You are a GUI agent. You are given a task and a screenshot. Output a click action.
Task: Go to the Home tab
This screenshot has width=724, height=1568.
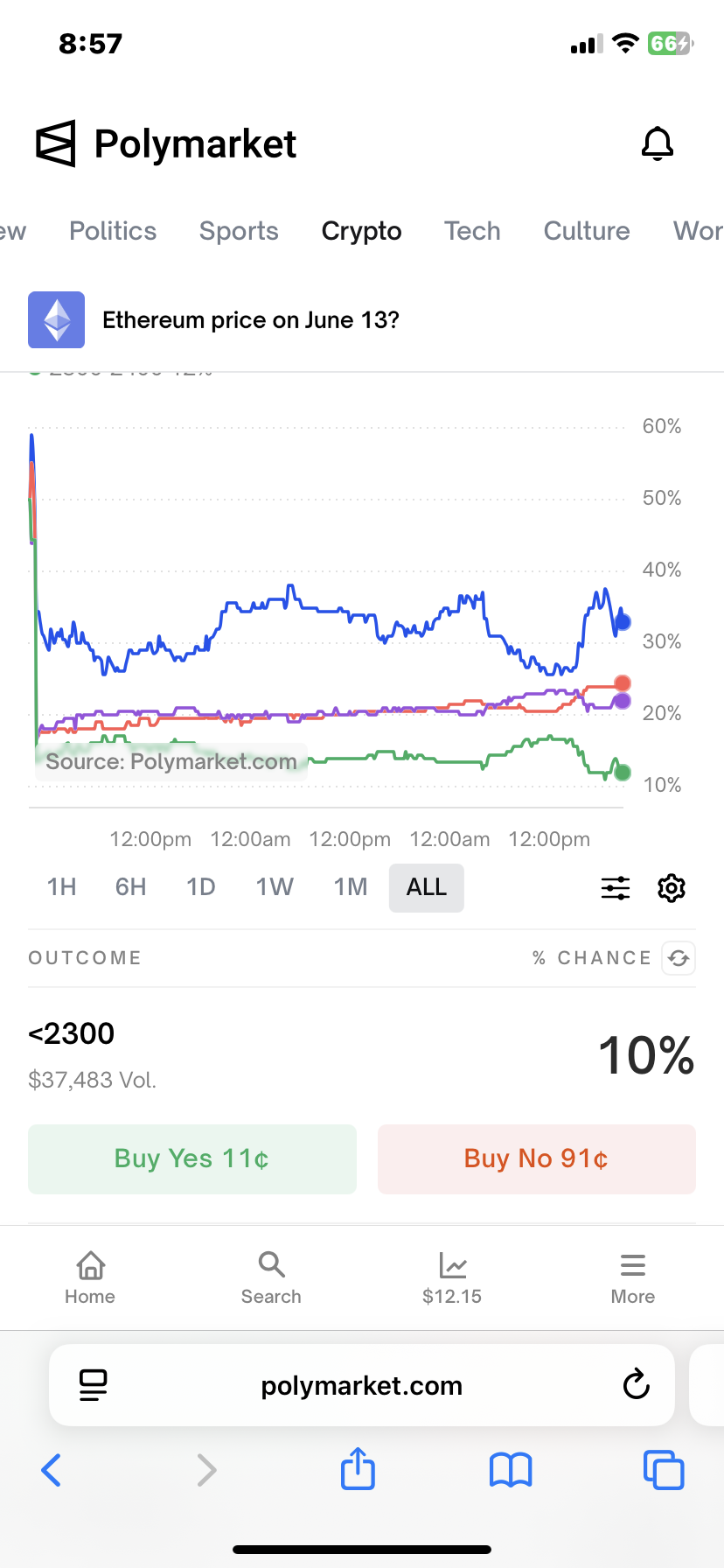pos(90,1278)
